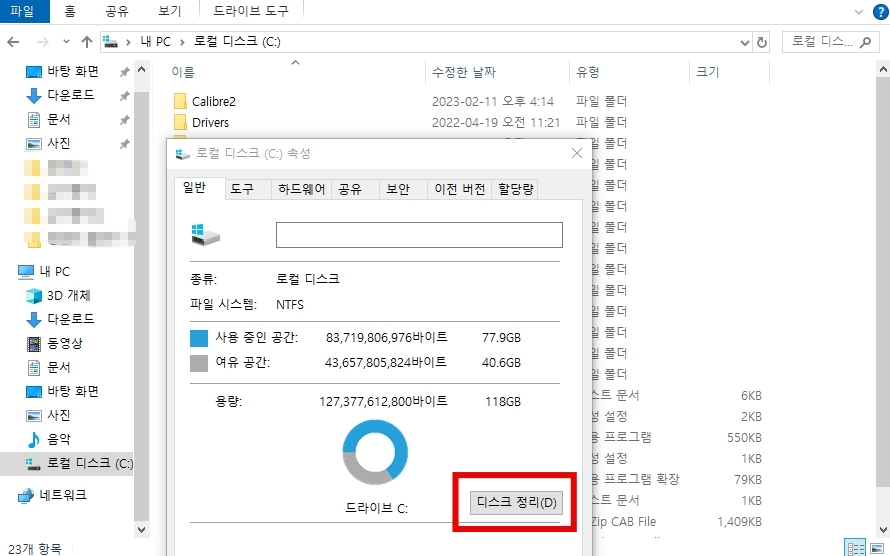Click 로컬 디스크 (C:) in the breadcrumb
The height and width of the screenshot is (556, 890).
point(237,42)
